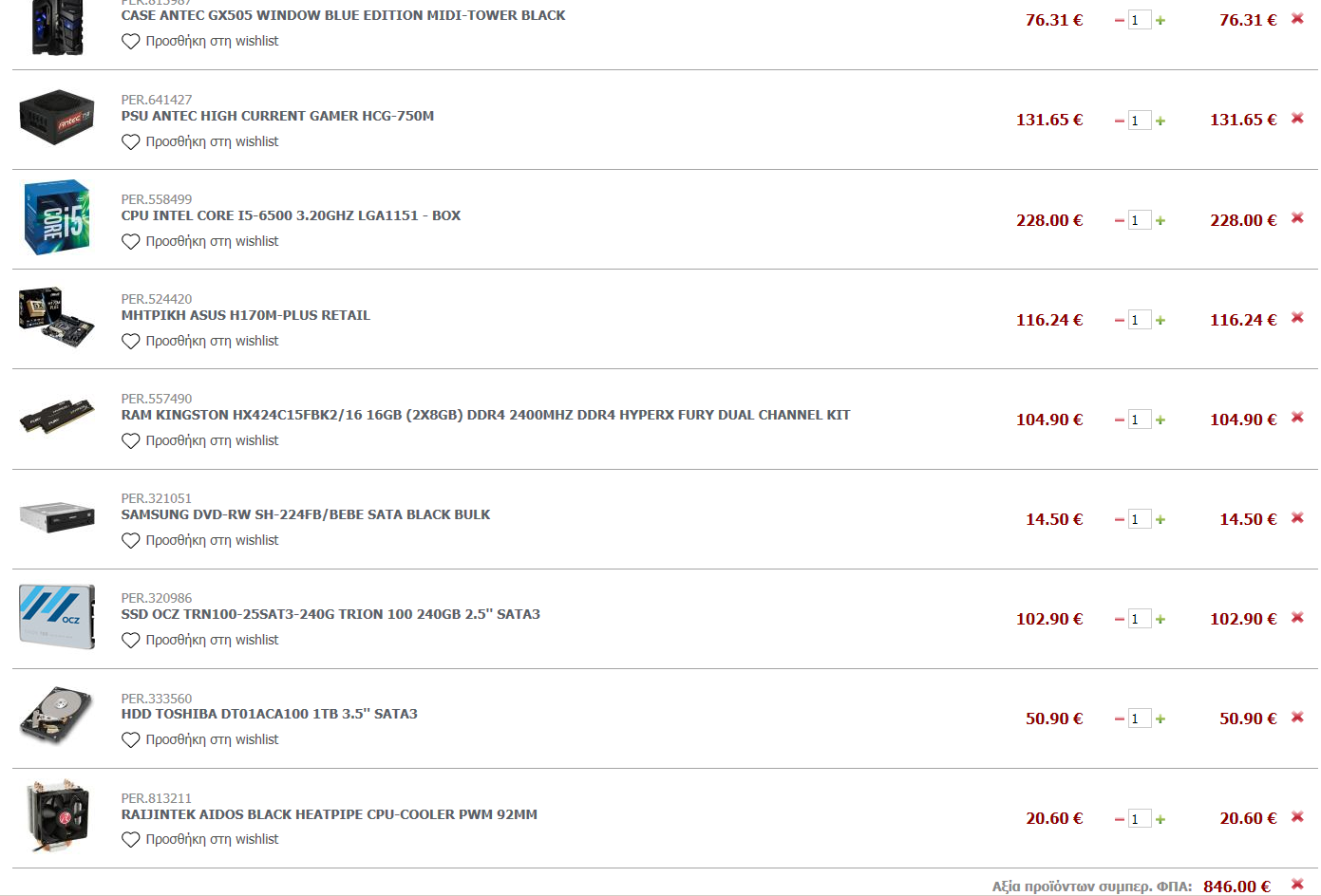Increase quantity of the Intel Core i5 CPU
This screenshot has height=896, width=1321.
pyautogui.click(x=1161, y=221)
